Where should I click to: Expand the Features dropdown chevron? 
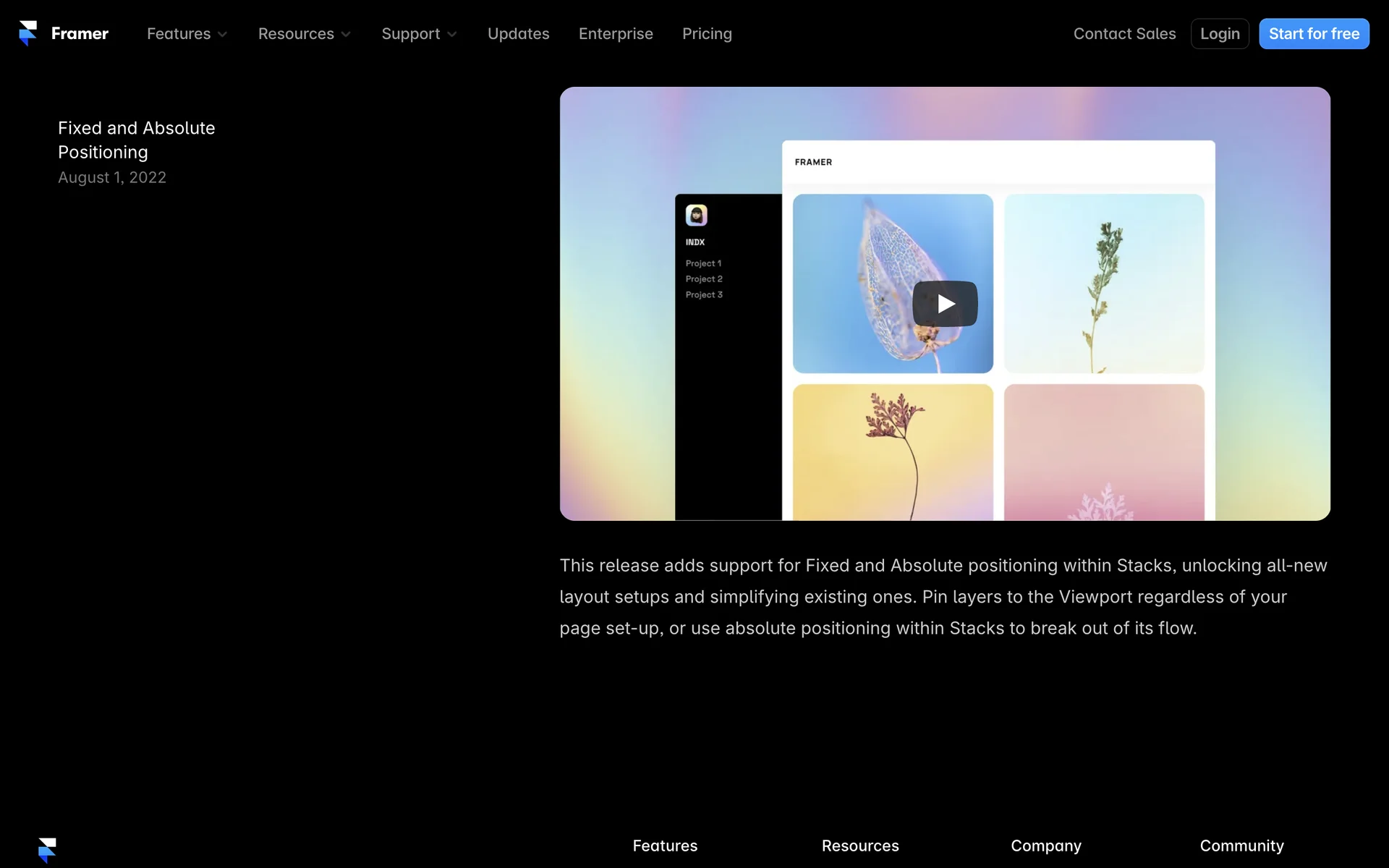pyautogui.click(x=223, y=35)
